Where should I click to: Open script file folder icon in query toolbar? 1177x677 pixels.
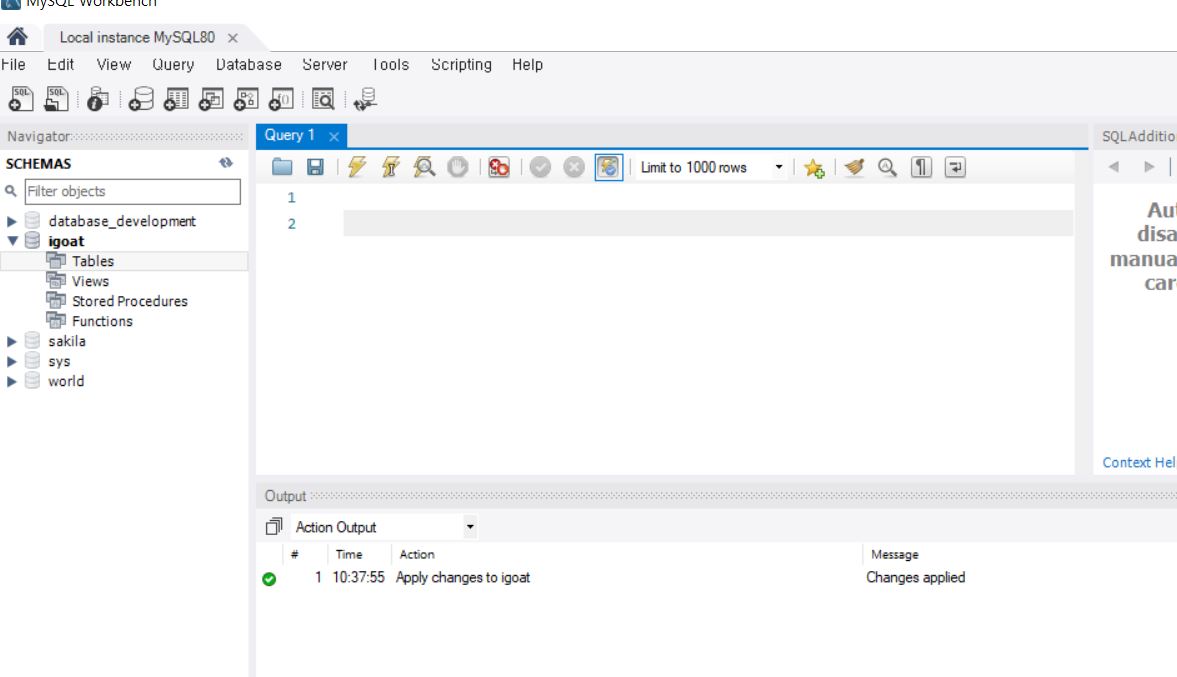tap(282, 167)
